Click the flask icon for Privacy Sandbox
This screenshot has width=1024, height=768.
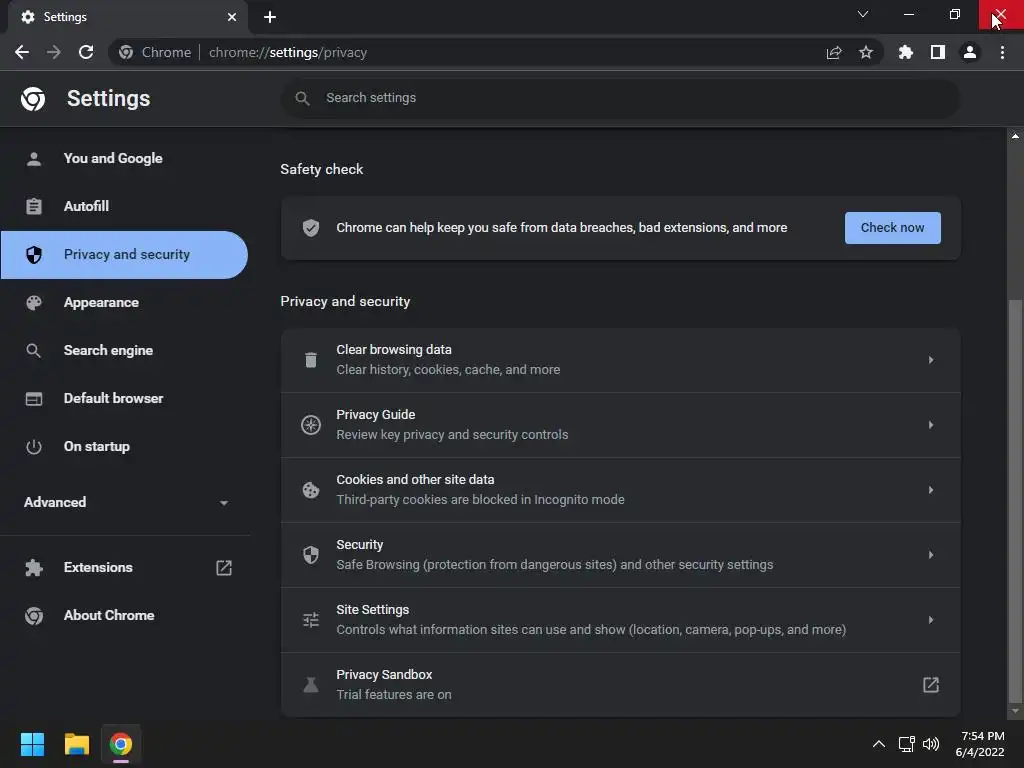click(311, 684)
